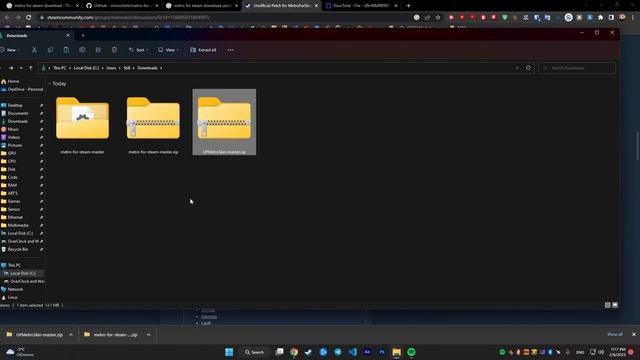Open a new Chrome tab
This screenshot has width=640, height=360.
click(408, 6)
